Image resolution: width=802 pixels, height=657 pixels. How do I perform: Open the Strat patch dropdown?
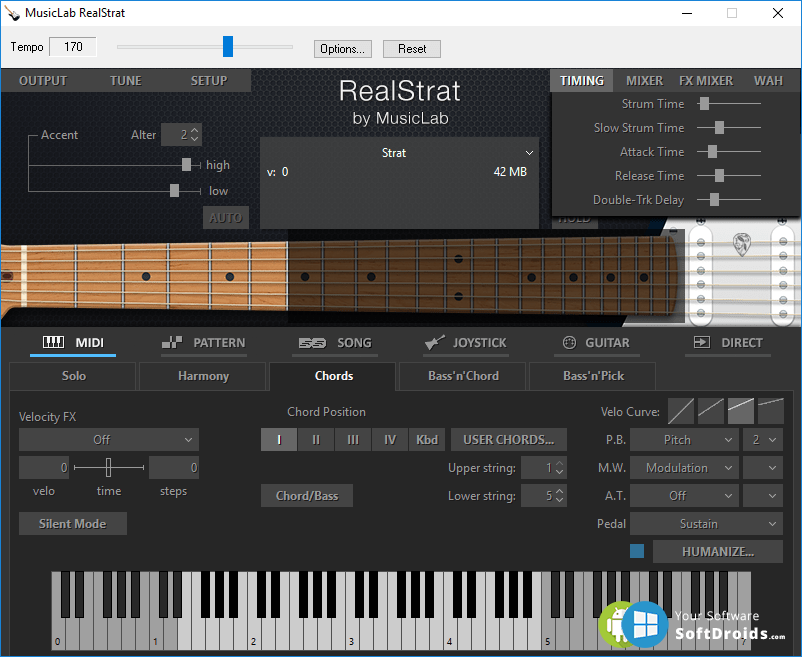click(x=399, y=153)
